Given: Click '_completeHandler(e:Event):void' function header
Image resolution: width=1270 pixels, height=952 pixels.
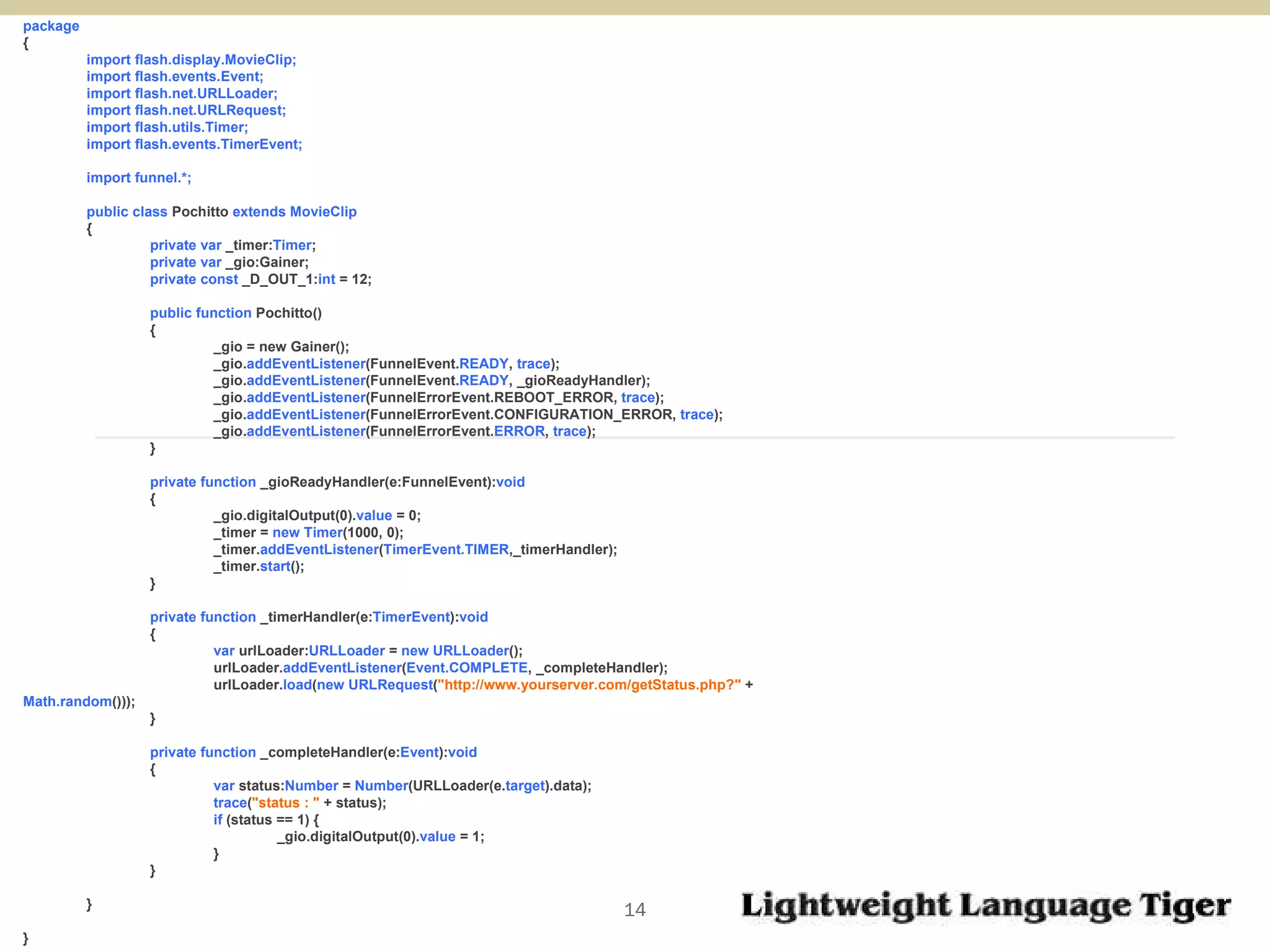Looking at the screenshot, I should (313, 752).
